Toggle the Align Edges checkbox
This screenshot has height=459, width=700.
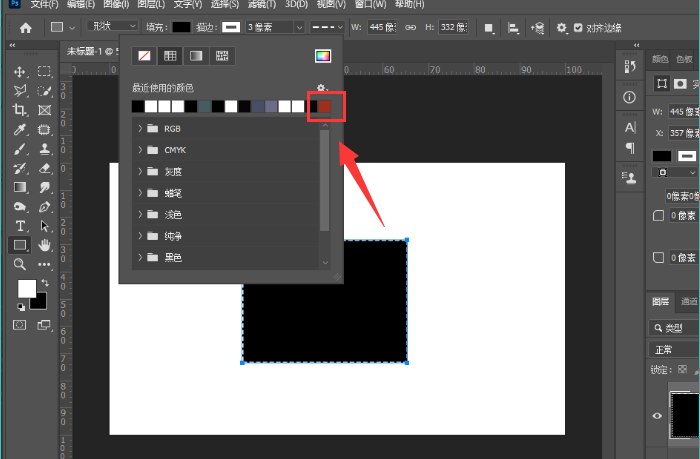[578, 28]
